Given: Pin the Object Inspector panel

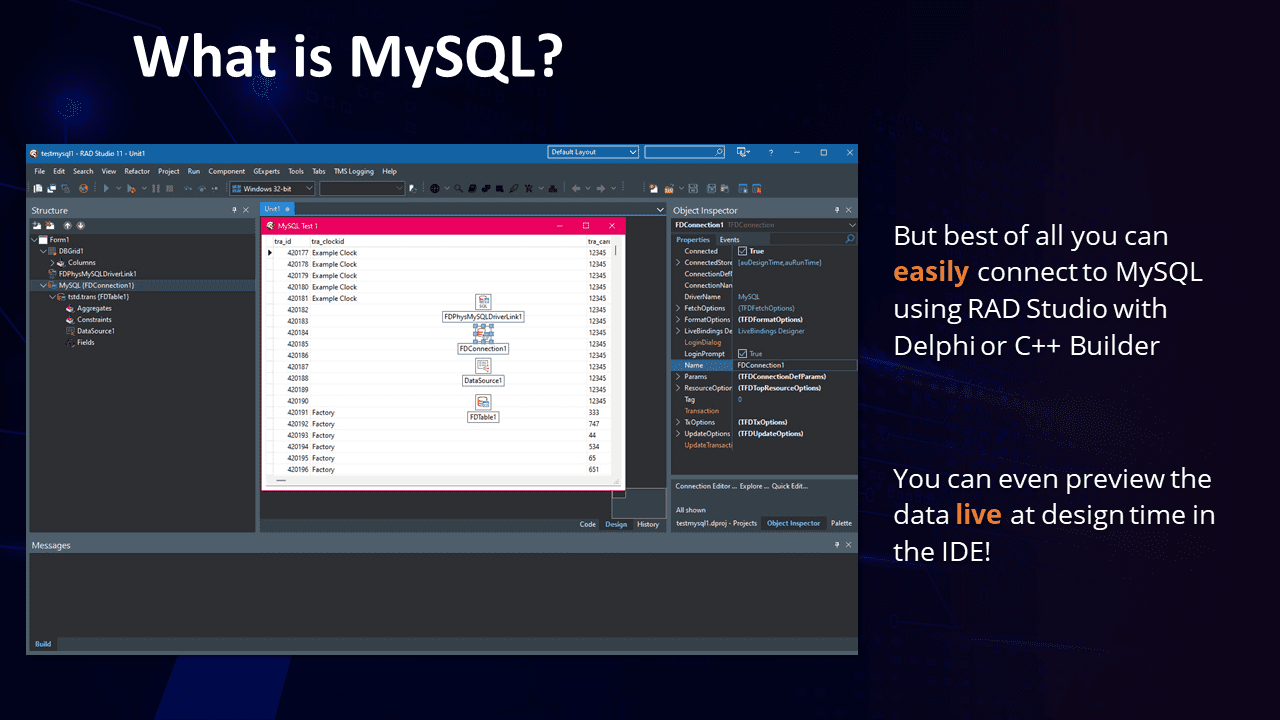Looking at the screenshot, I should 837,210.
